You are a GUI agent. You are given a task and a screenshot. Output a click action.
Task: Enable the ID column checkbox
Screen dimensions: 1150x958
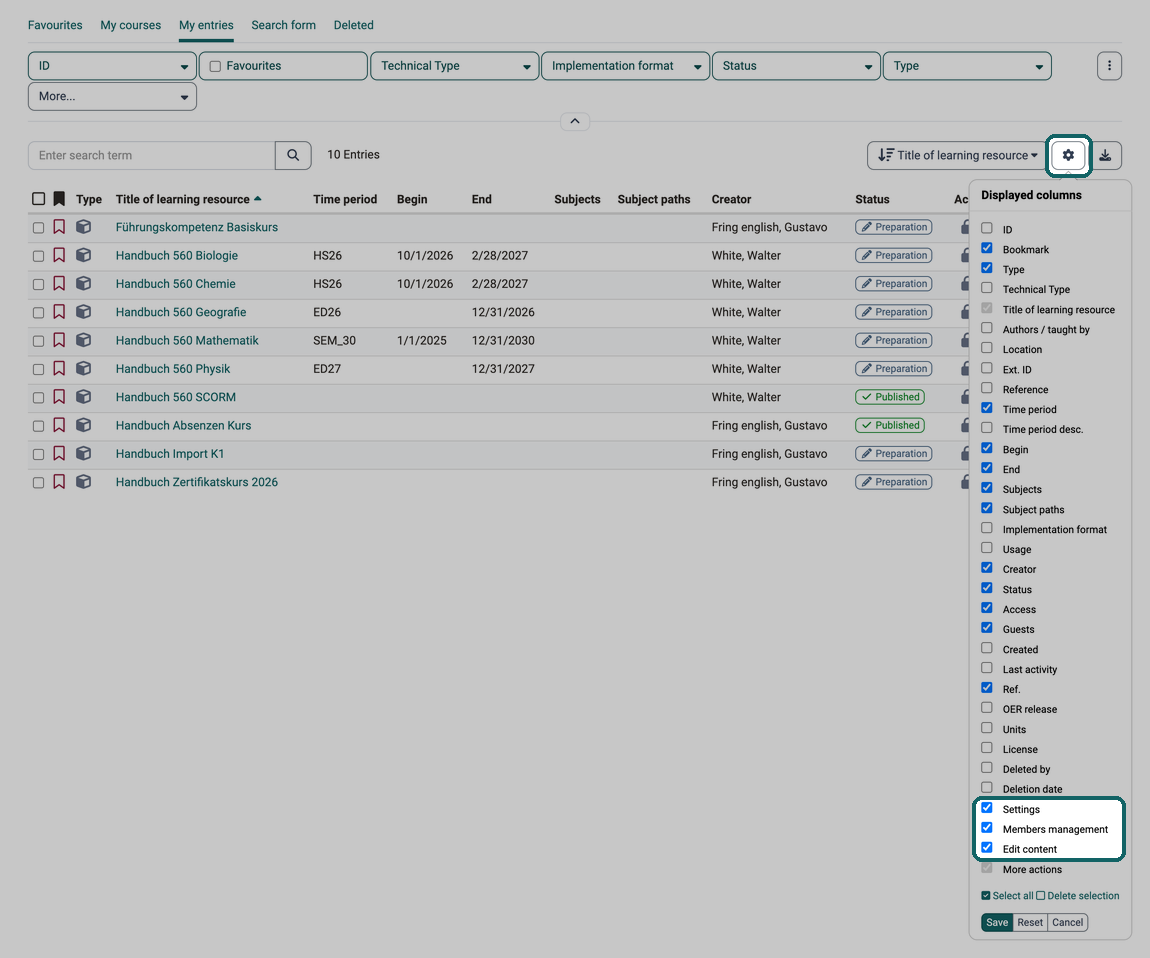click(x=987, y=228)
